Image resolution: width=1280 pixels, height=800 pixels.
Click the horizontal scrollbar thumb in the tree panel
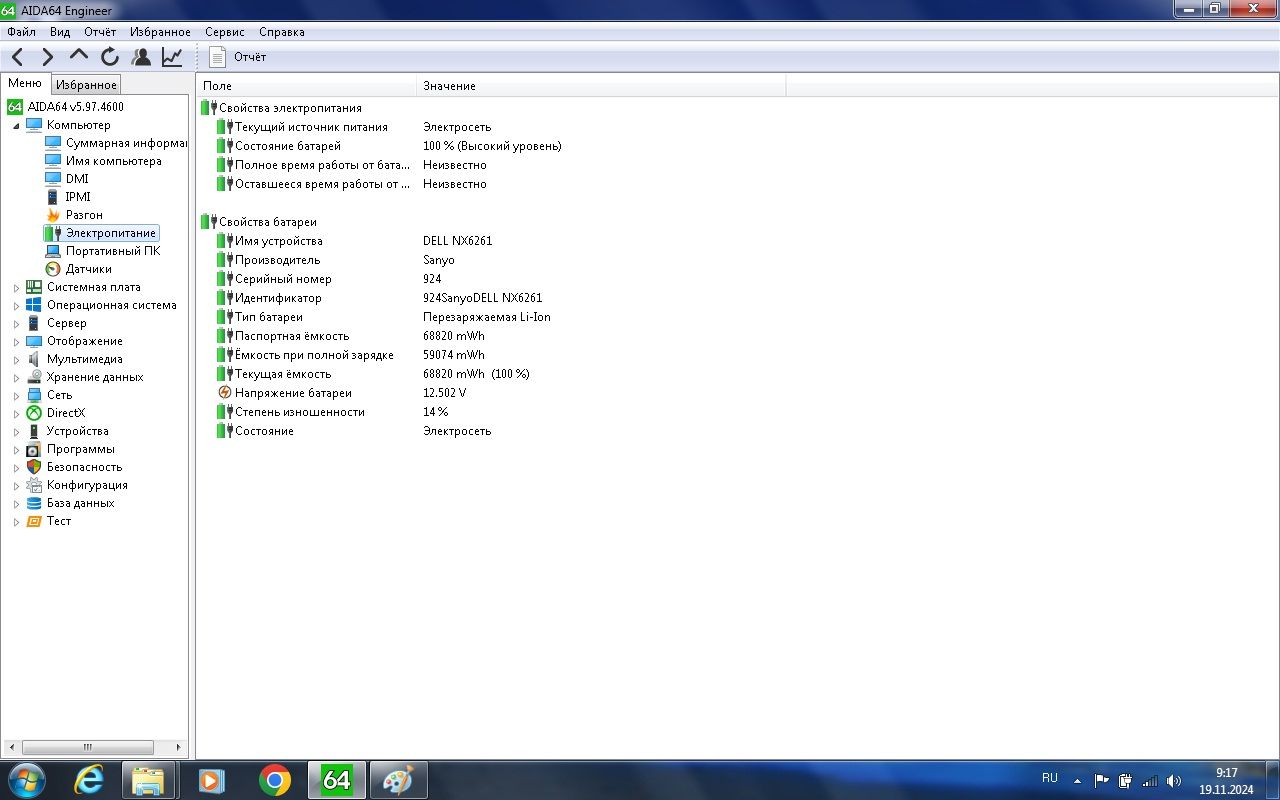point(88,747)
